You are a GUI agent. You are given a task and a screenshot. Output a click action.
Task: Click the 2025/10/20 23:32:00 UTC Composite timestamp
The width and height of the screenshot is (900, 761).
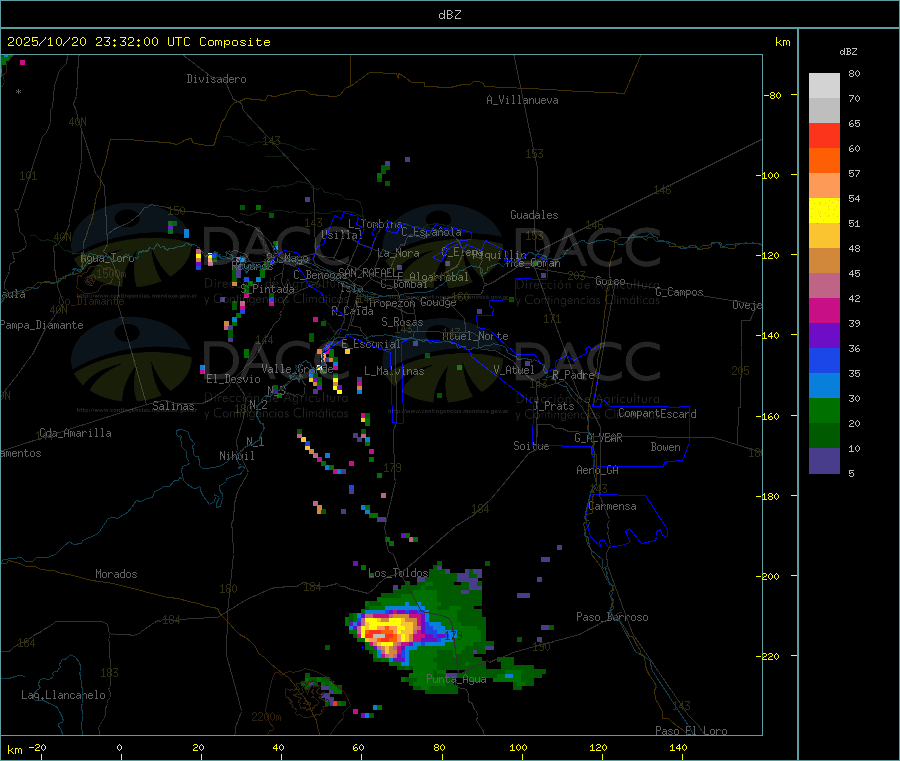[138, 42]
